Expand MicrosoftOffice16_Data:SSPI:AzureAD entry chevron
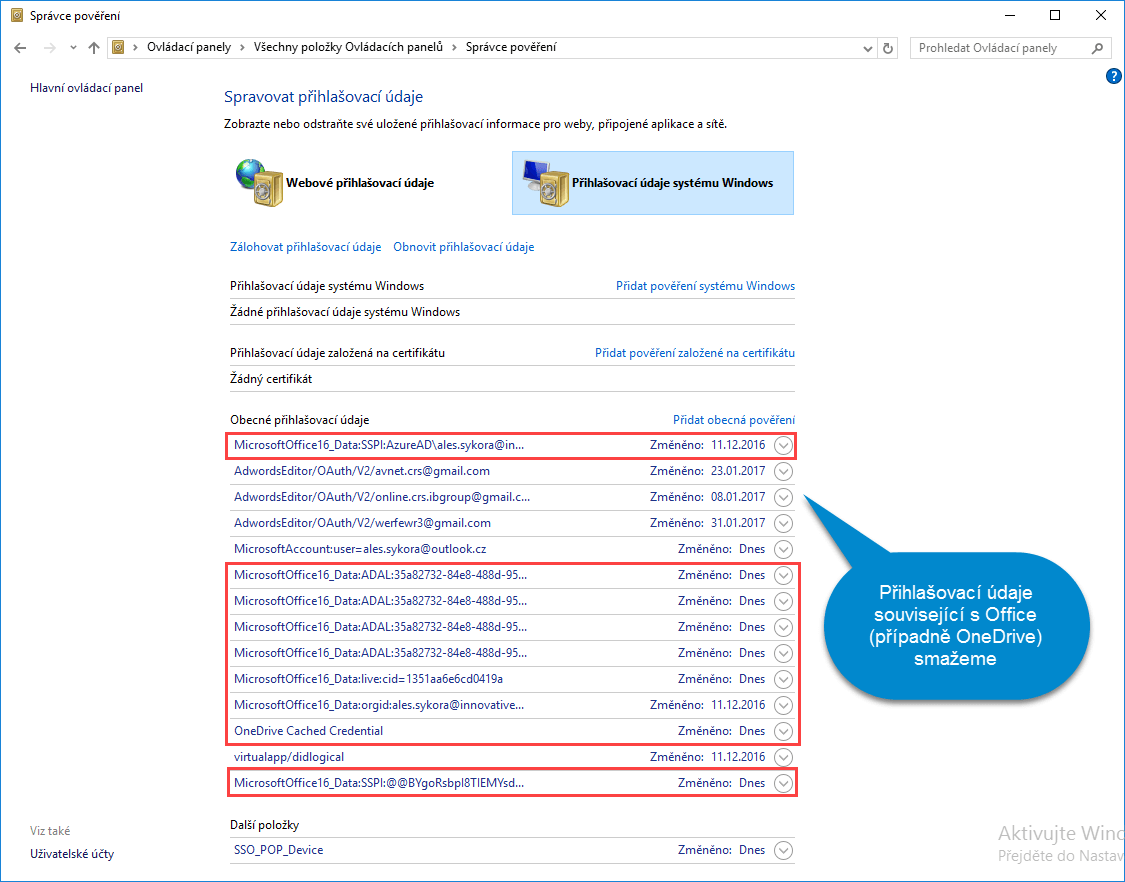This screenshot has height=882, width=1125. pos(783,446)
